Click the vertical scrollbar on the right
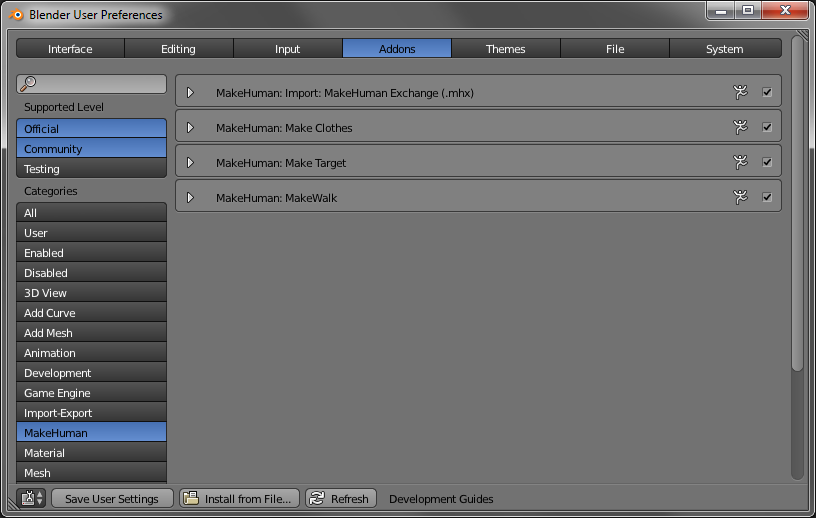This screenshot has height=518, width=816. 797,203
